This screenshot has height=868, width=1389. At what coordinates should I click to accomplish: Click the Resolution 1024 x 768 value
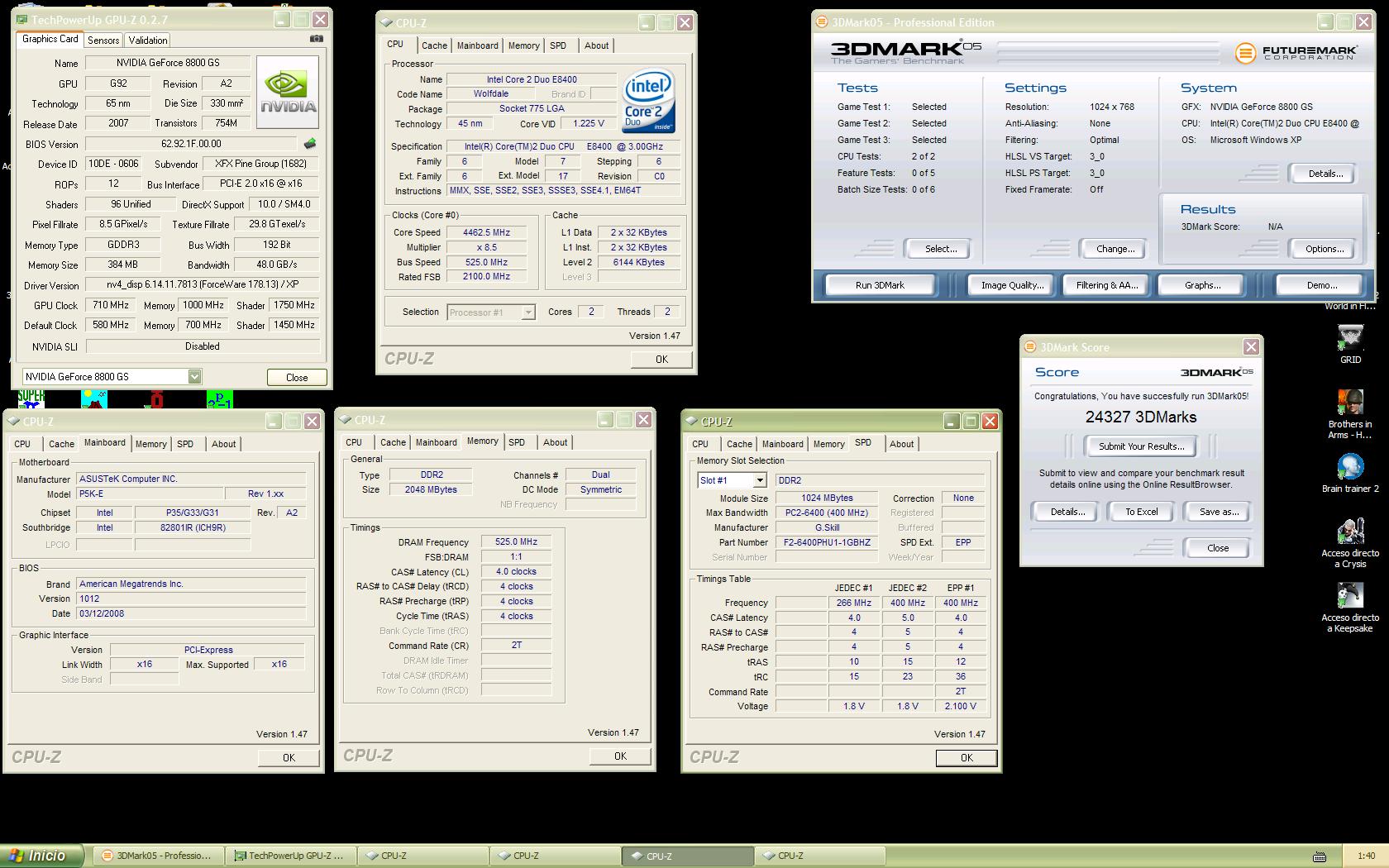[x=1111, y=107]
